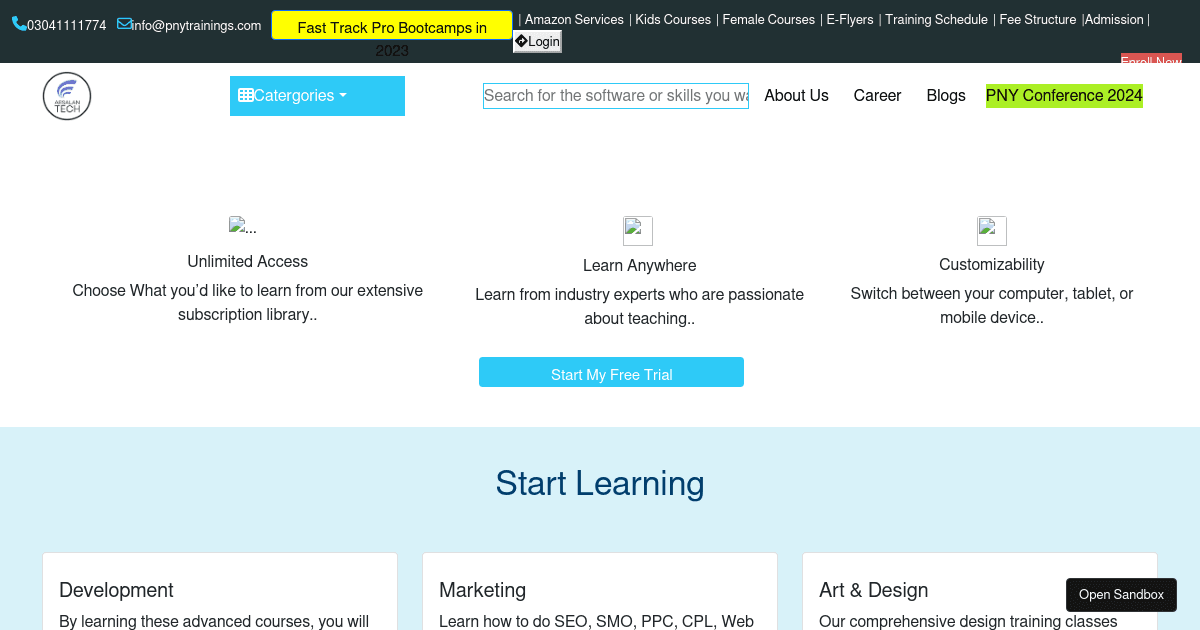Viewport: 1200px width, 630px height.
Task: Click the PNY Conference 2024 link
Action: (x=1063, y=95)
